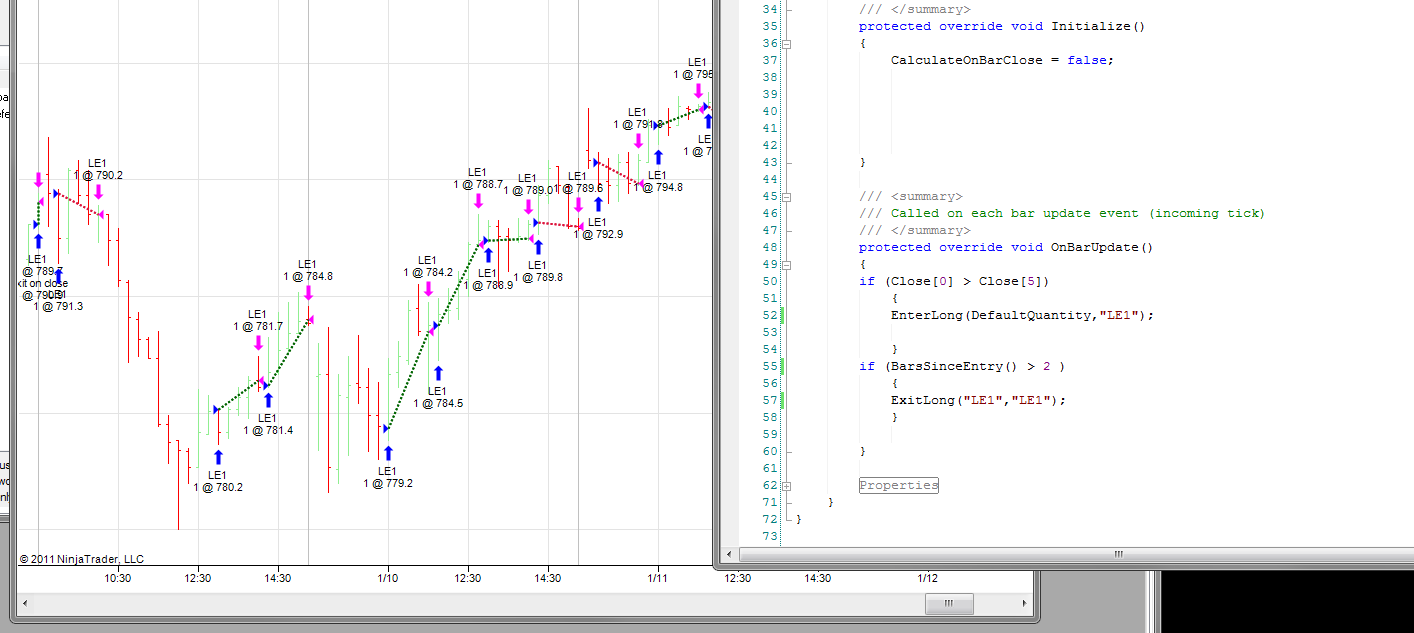1414x633 pixels.
Task: Click the collapsed Properties region label
Action: [899, 485]
